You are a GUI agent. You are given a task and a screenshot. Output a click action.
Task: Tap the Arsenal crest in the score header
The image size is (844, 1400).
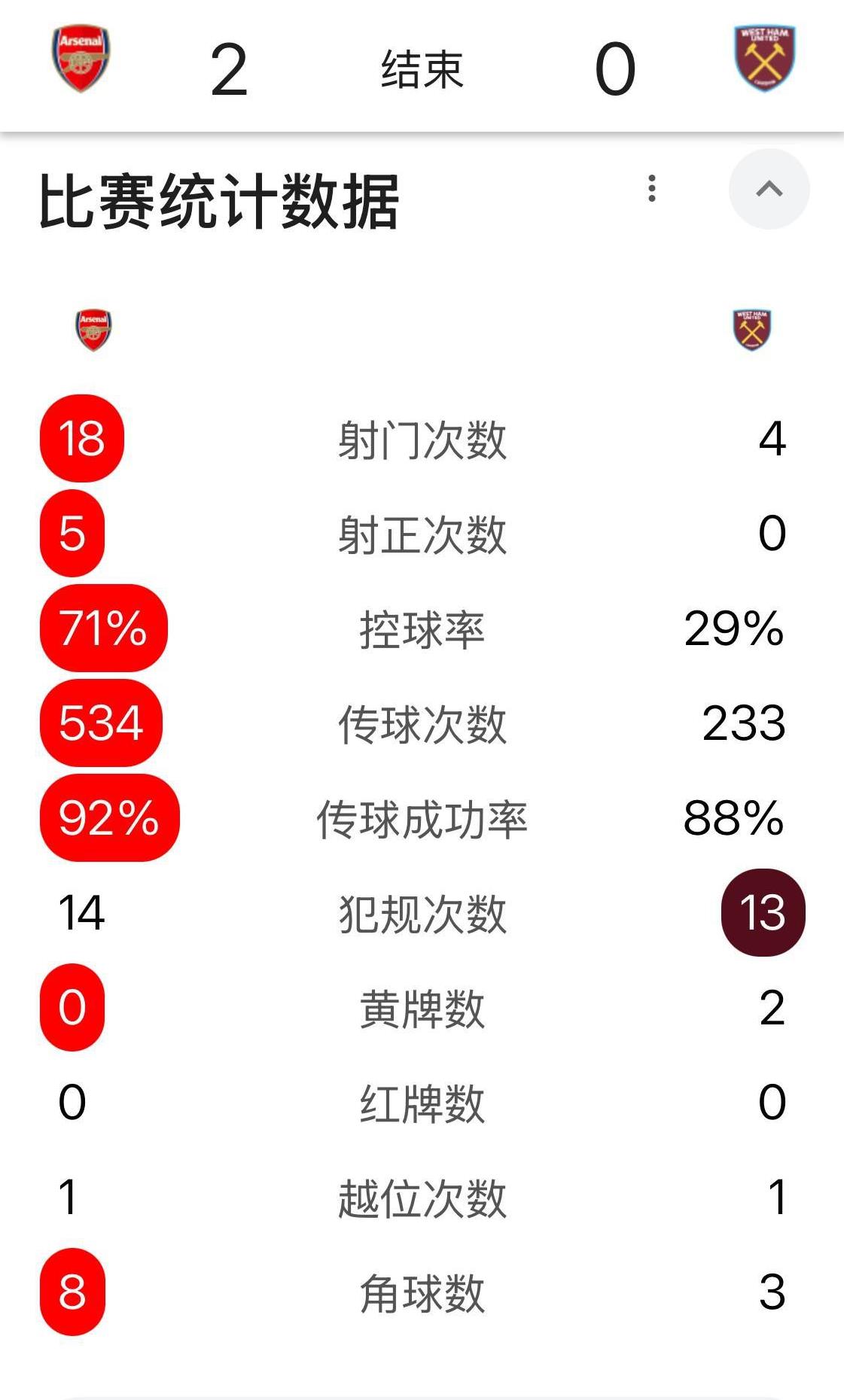81,59
